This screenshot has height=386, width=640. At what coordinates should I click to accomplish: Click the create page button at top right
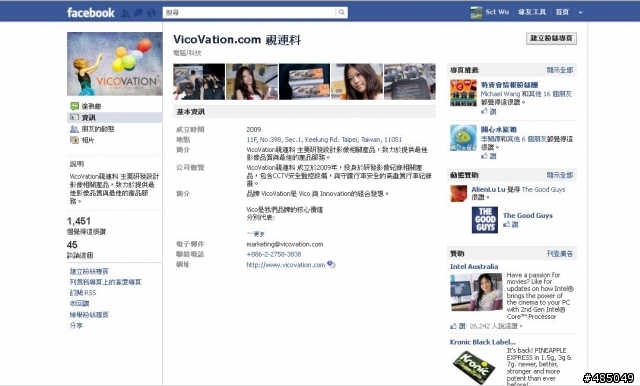coord(551,38)
